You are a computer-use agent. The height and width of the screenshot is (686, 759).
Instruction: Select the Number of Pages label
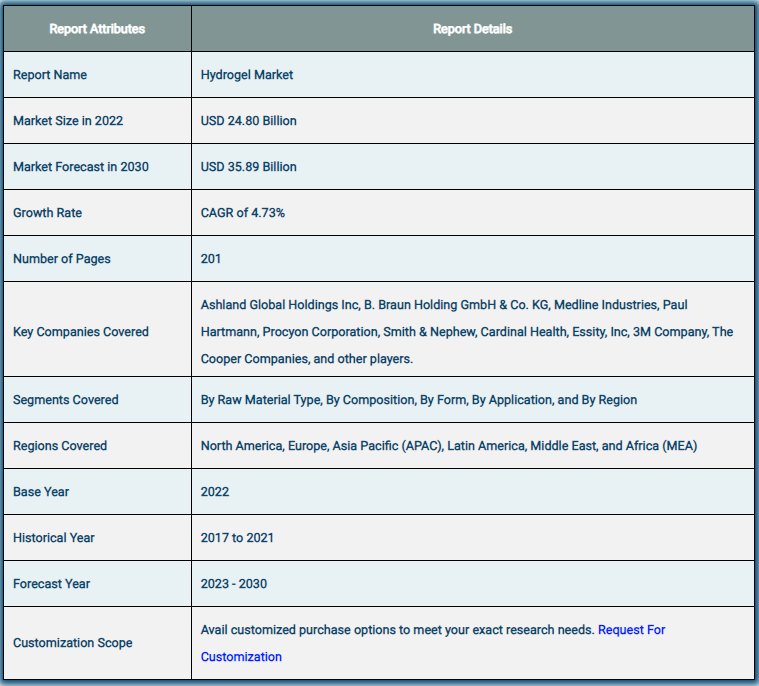point(62,259)
